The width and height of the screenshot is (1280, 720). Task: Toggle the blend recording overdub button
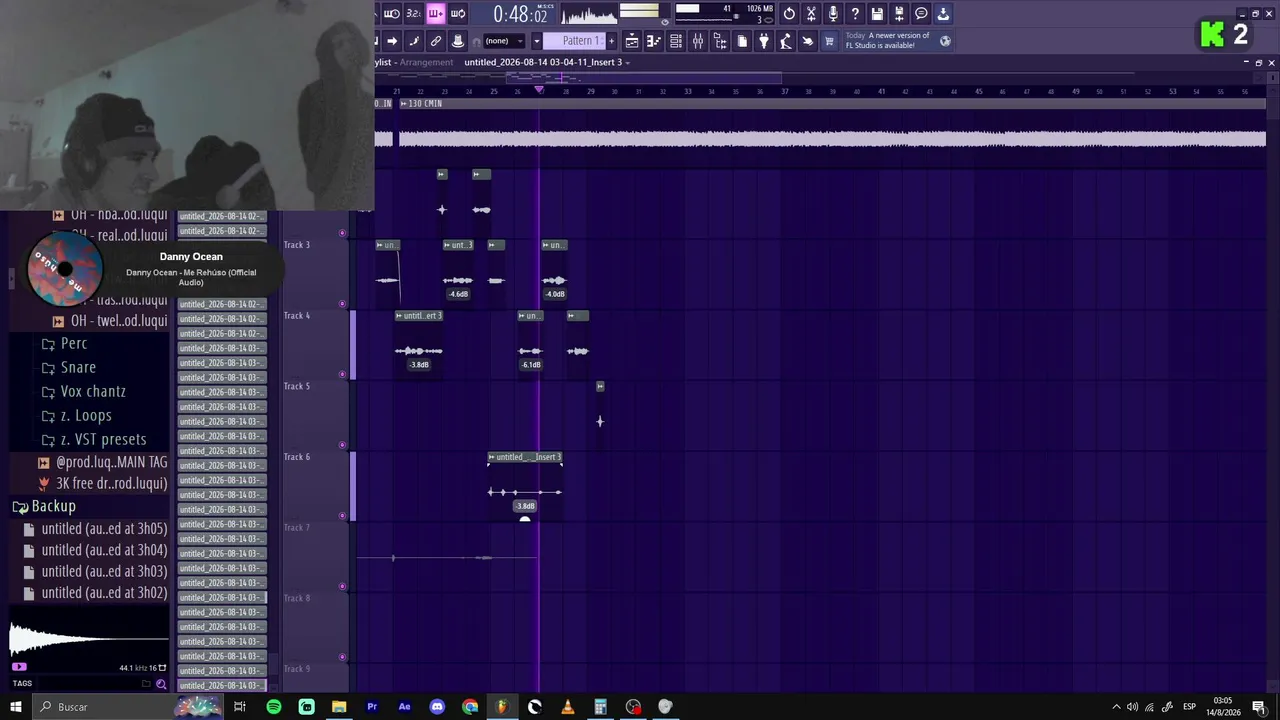436,14
